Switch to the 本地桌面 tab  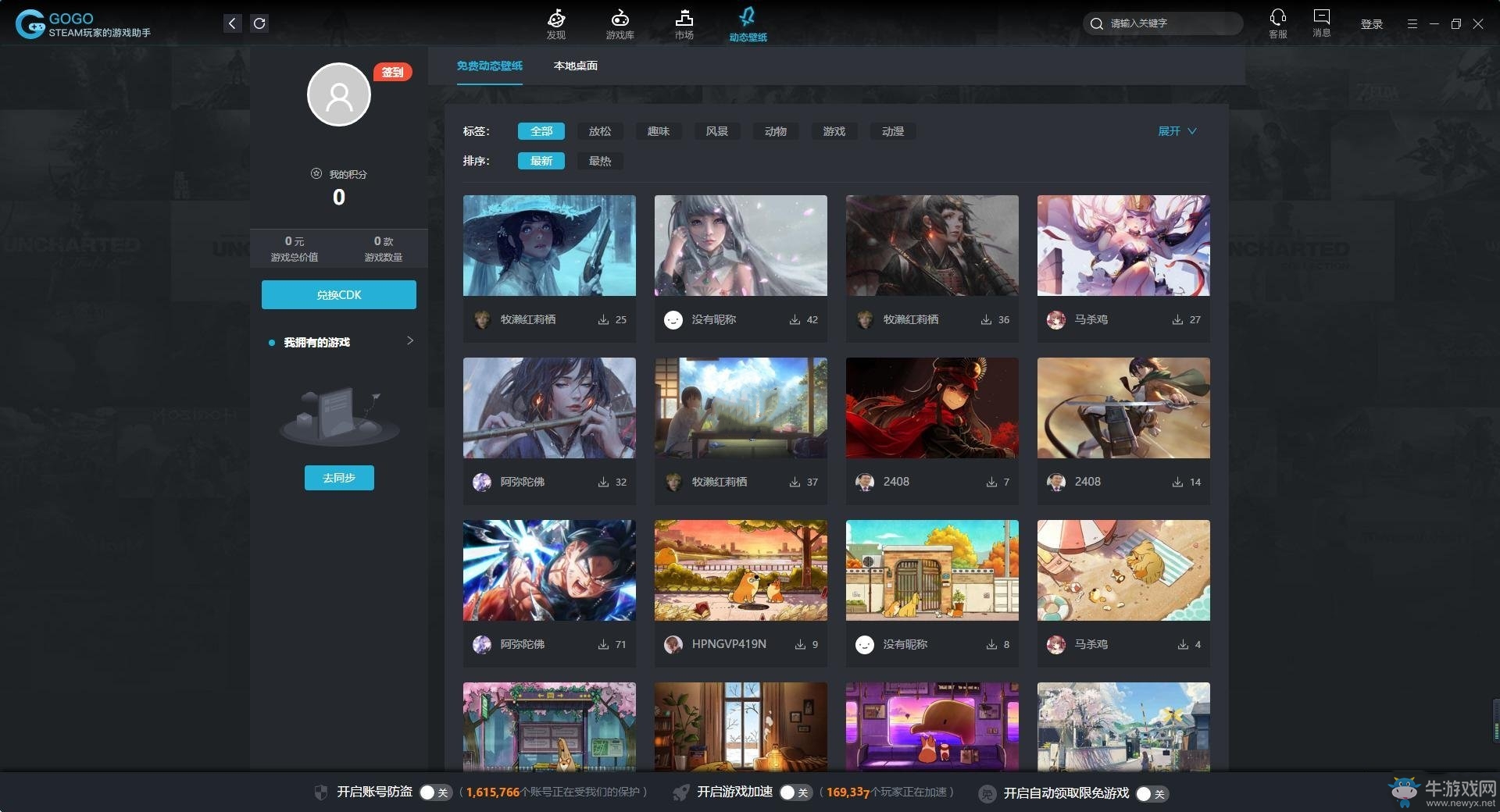click(576, 66)
